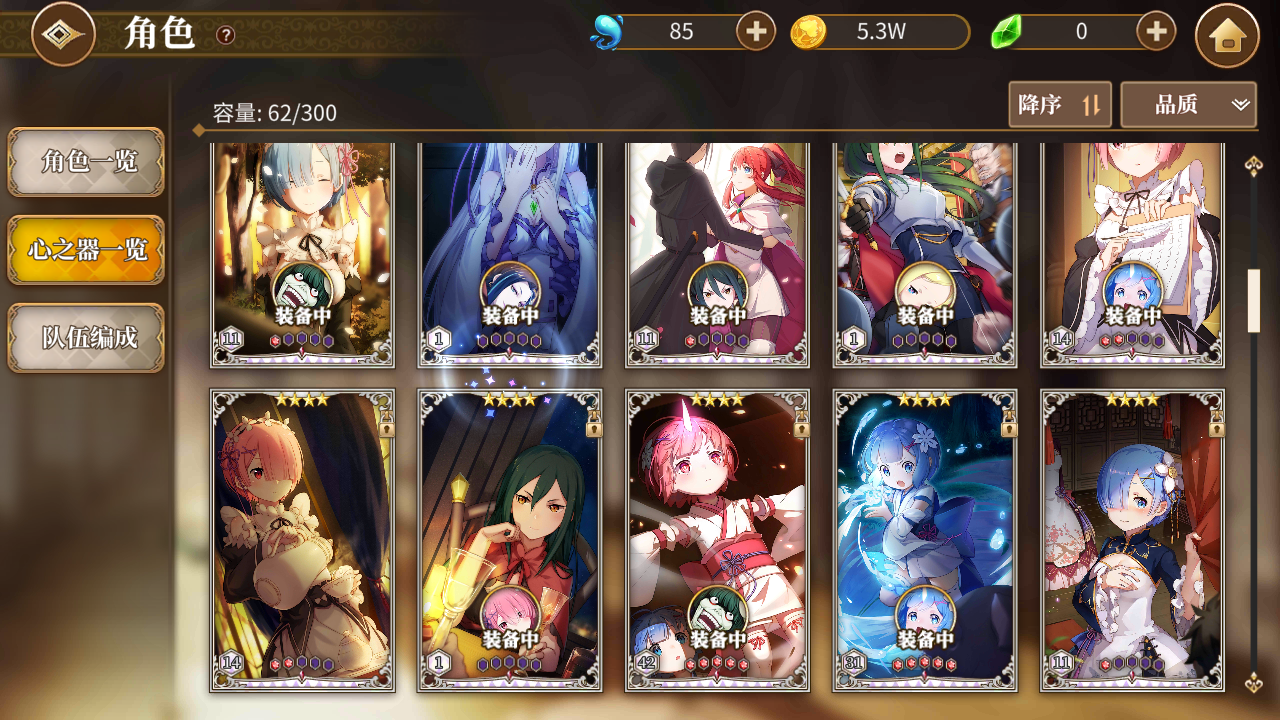Add blue spirit currency with plus button

[756, 32]
